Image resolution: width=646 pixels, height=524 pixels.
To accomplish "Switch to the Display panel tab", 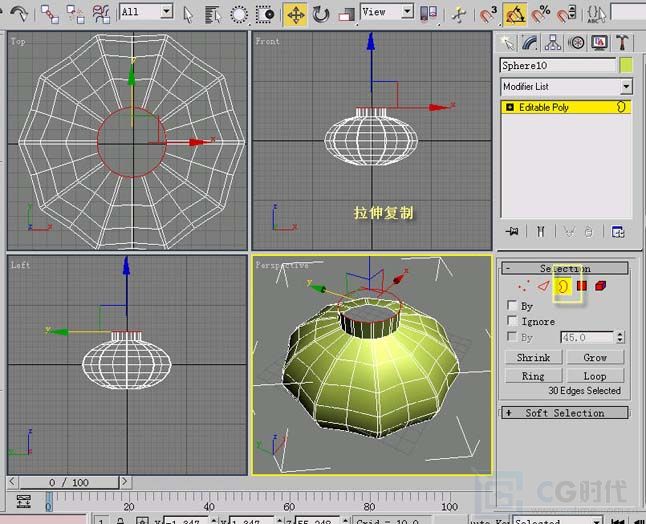I will click(x=599, y=42).
